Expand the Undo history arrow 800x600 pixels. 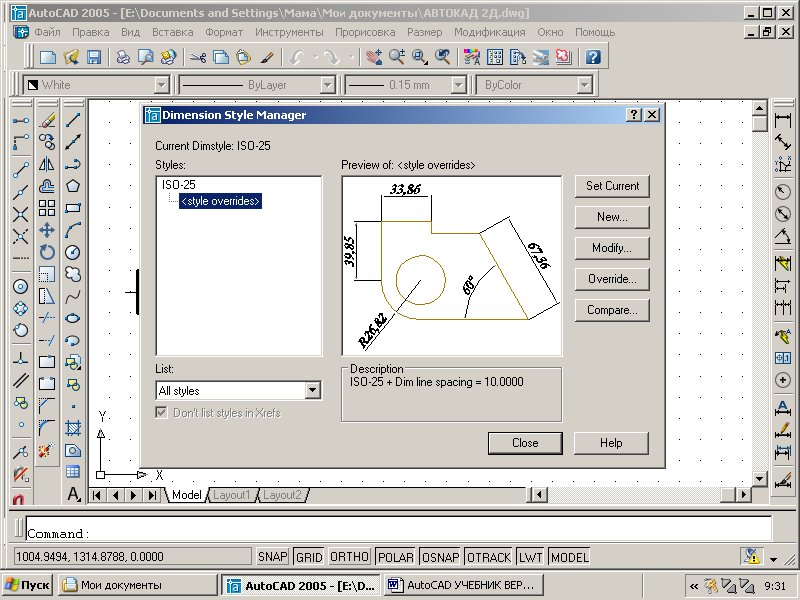[x=315, y=57]
